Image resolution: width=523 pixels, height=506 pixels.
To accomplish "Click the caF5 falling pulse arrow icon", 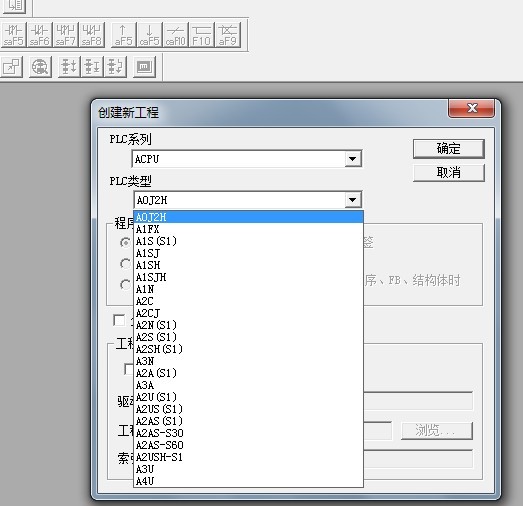I will point(149,35).
